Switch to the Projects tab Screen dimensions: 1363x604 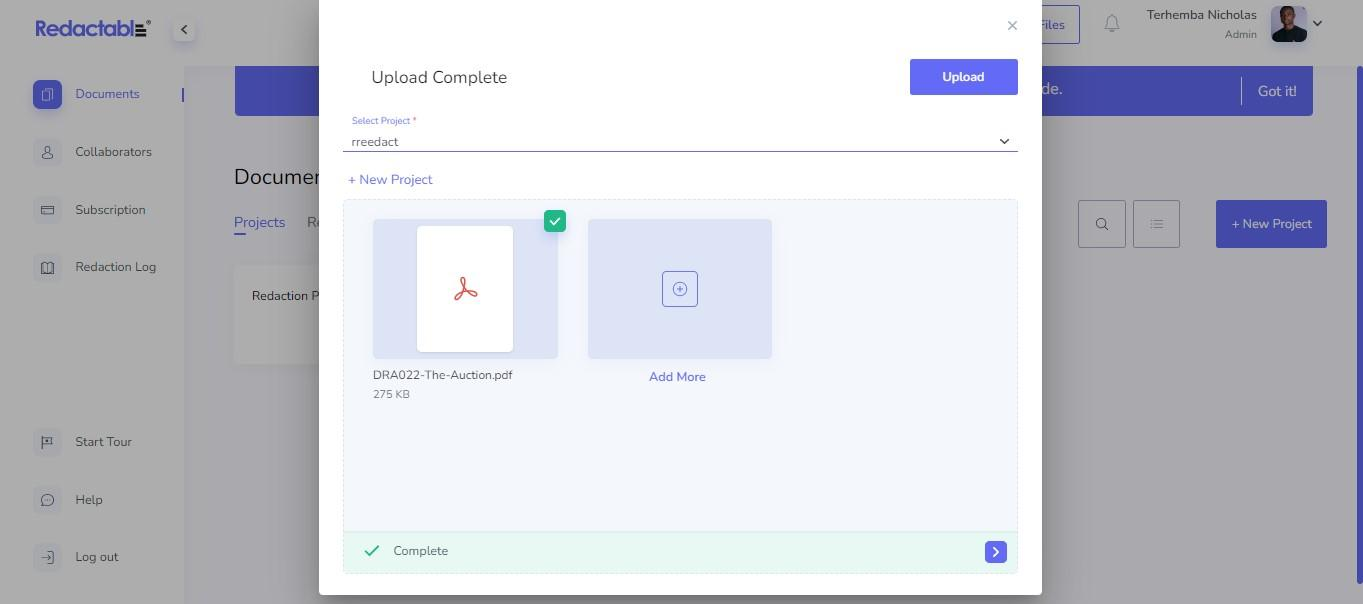coord(259,223)
